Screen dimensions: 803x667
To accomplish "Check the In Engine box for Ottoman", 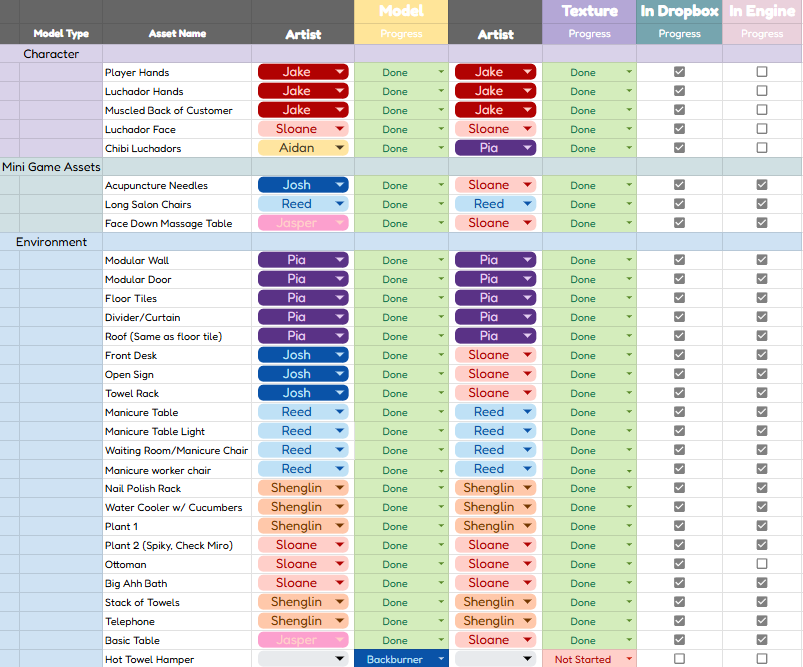I will (762, 564).
